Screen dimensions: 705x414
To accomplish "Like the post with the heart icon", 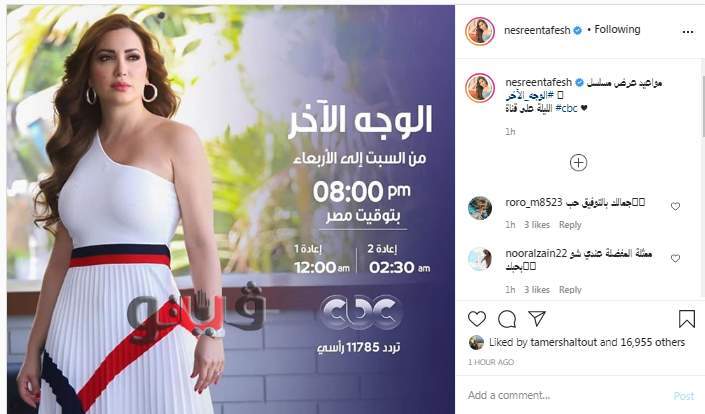I will (x=477, y=319).
